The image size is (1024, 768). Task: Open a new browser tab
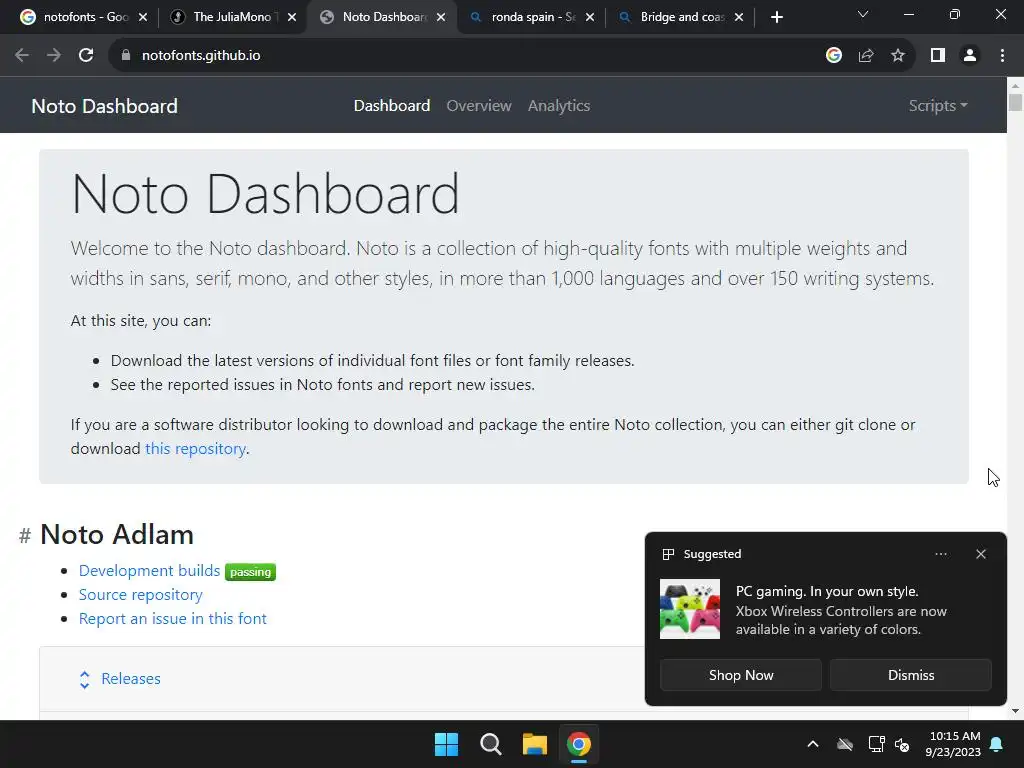click(x=776, y=17)
